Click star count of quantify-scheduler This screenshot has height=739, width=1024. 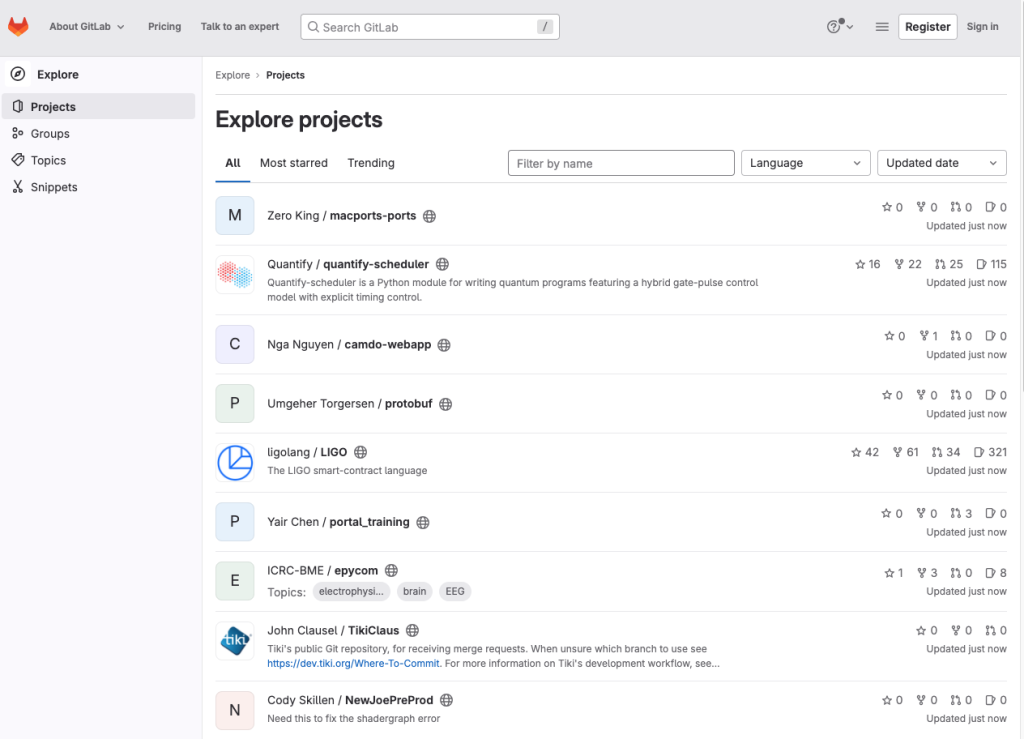(x=867, y=264)
